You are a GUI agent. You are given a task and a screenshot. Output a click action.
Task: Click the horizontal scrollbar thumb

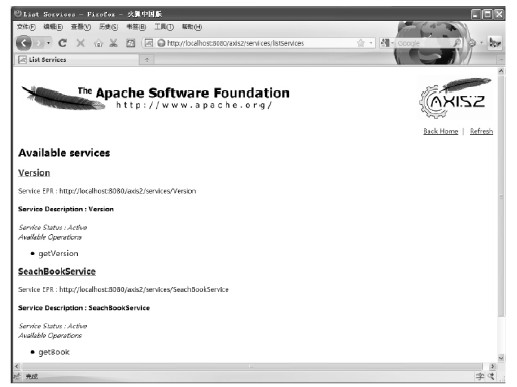point(252,366)
